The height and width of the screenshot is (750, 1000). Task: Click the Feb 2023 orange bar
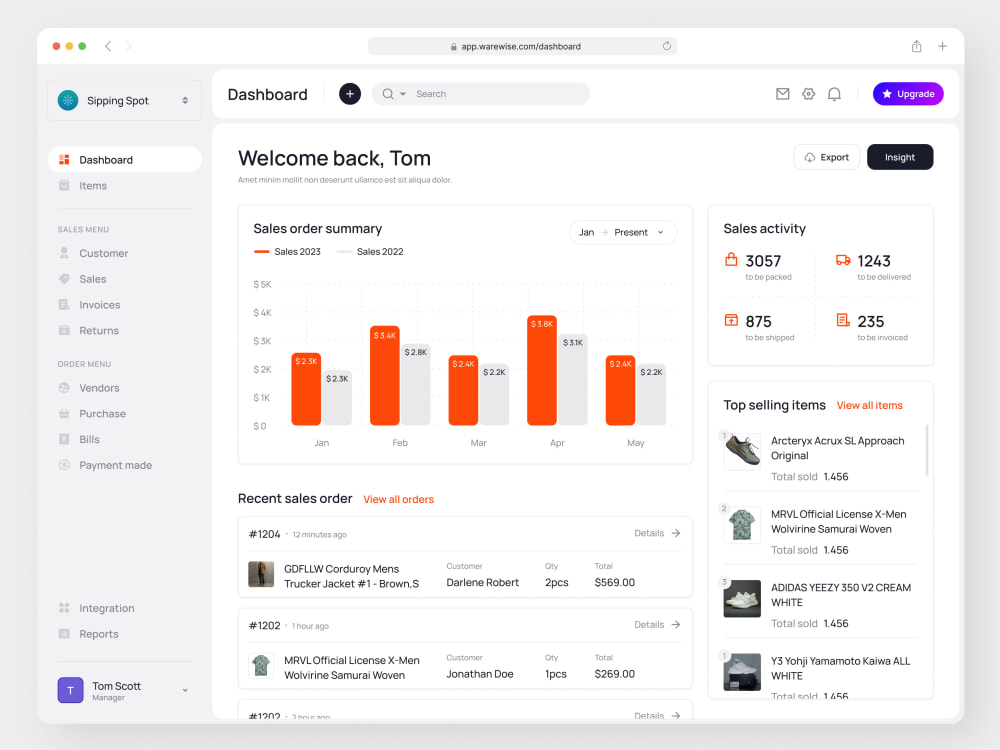coord(385,376)
